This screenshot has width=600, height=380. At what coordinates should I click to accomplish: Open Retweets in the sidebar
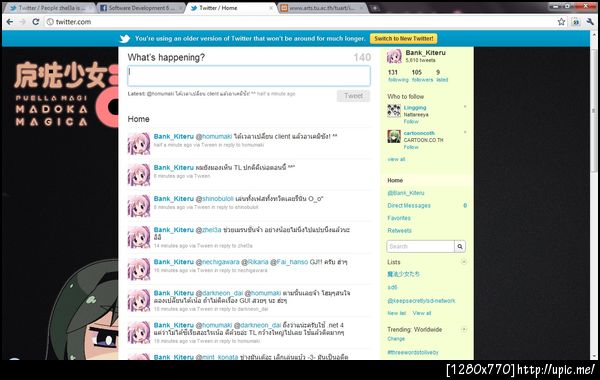399,230
